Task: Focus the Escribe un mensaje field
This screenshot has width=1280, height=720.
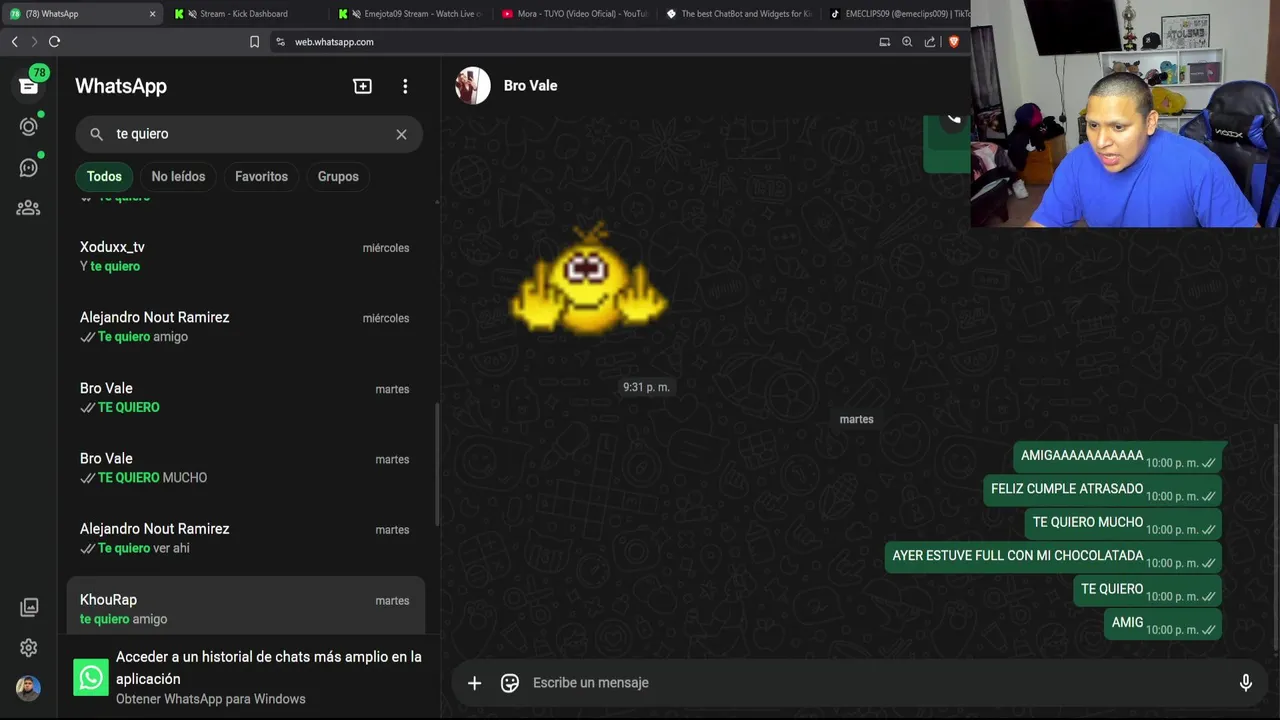Action: (875, 683)
